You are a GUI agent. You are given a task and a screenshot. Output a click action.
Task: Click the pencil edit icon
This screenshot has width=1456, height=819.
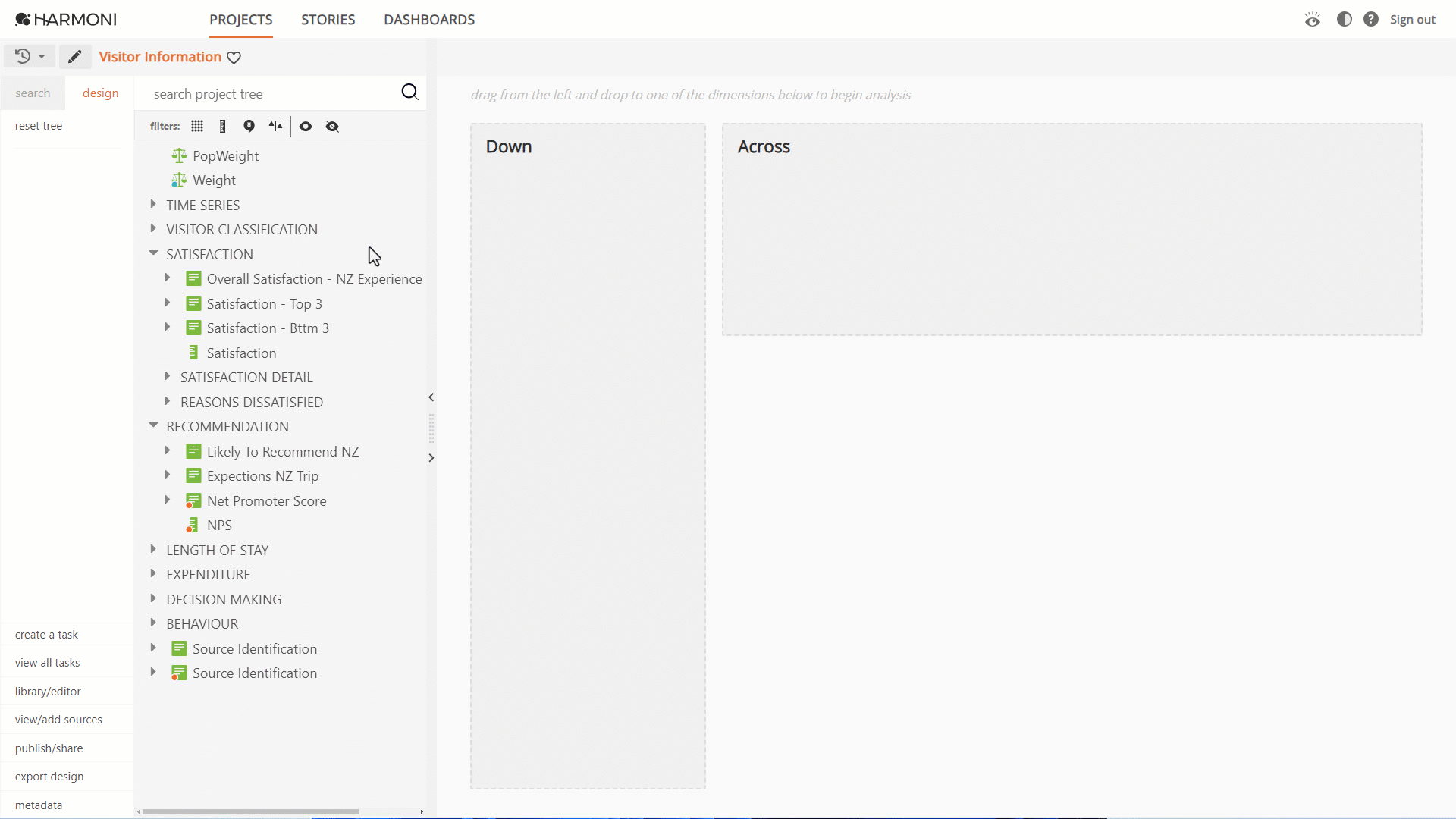coord(74,57)
